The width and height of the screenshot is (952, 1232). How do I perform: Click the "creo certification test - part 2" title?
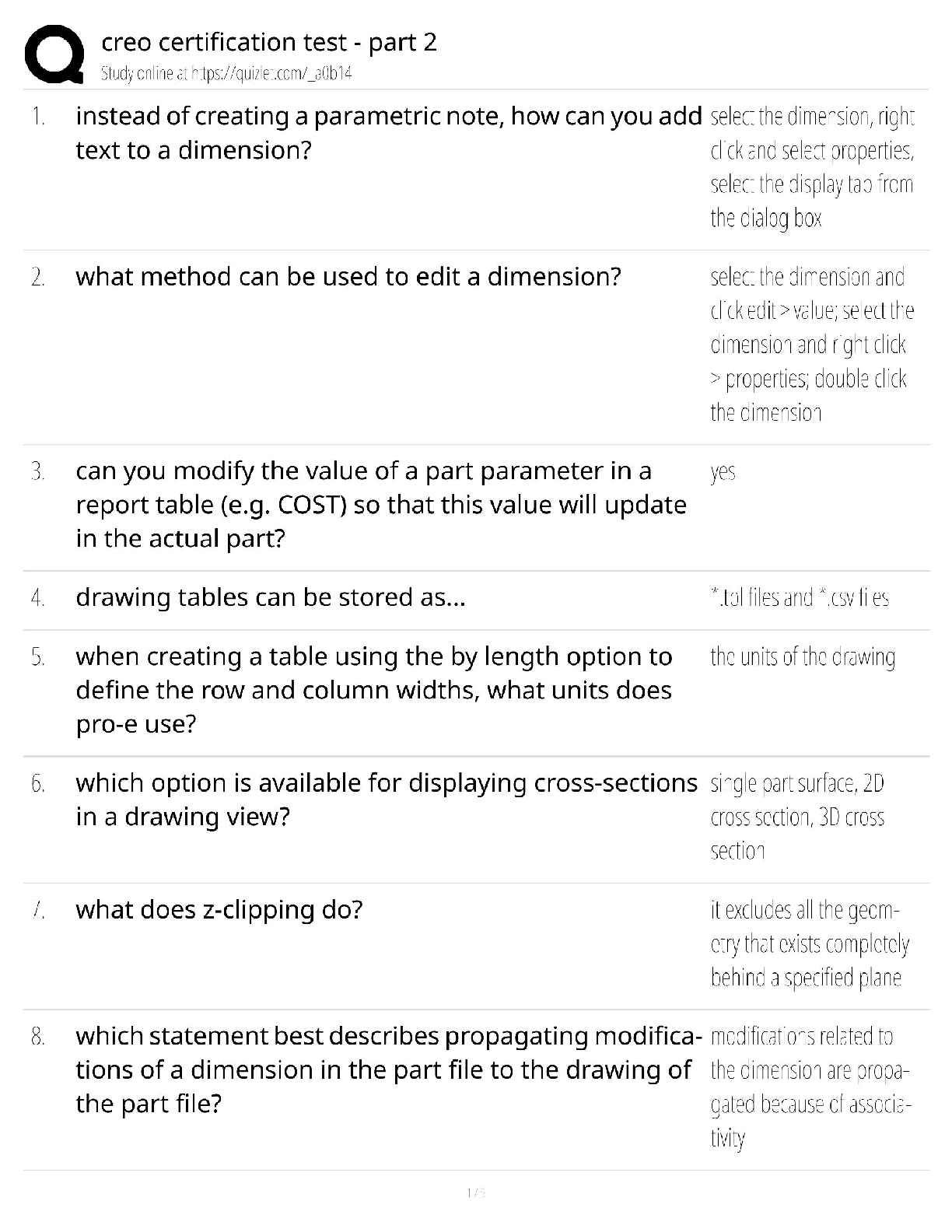269,42
